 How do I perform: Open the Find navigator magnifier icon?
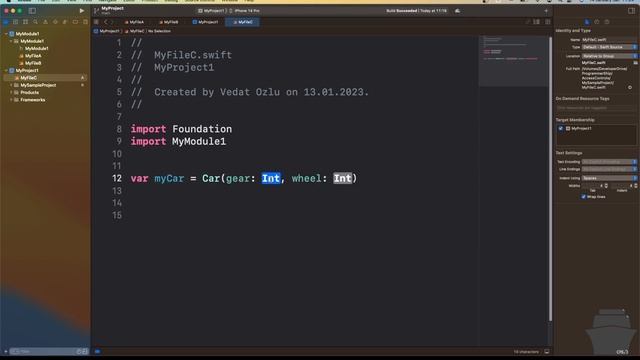pos(36,22)
